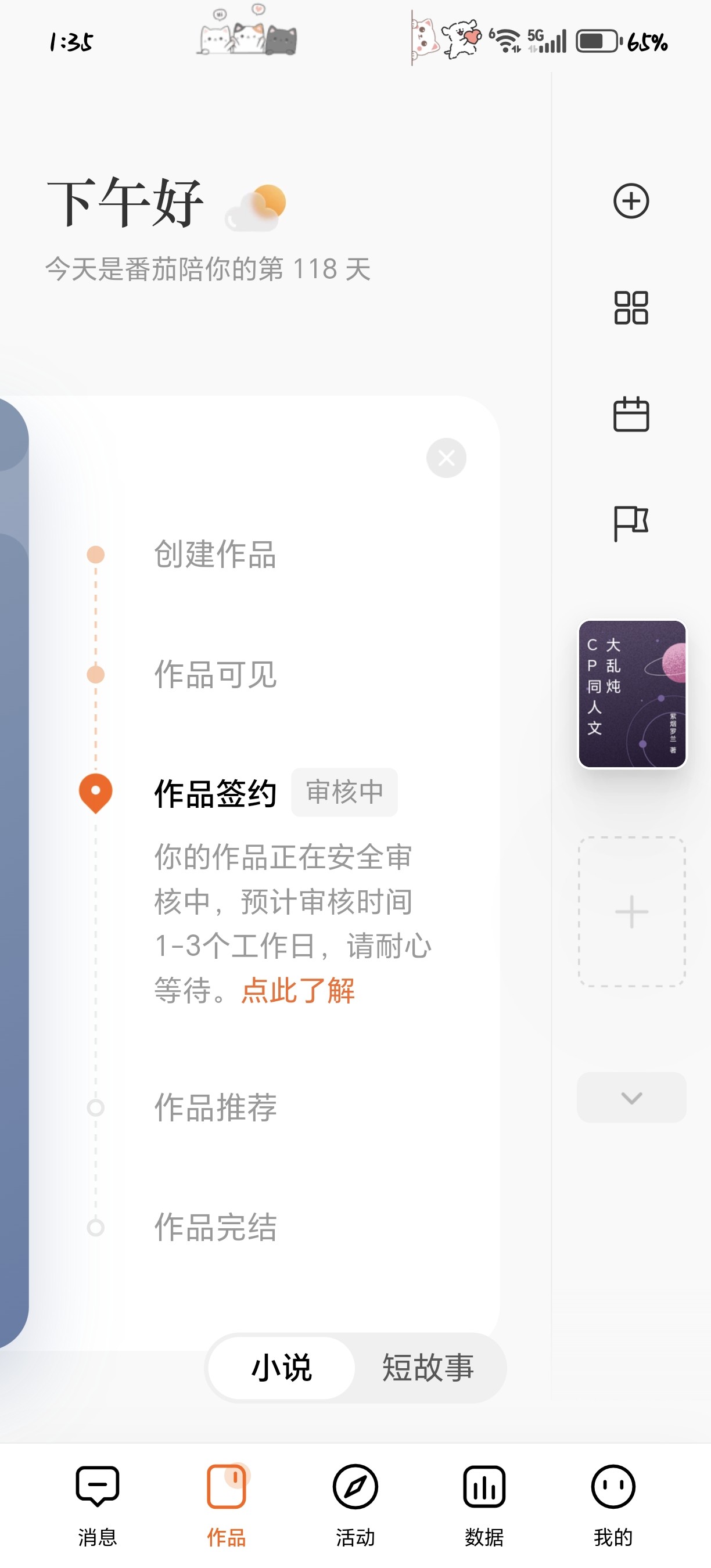
Task: Switch to 短故事 short story mode
Action: (x=428, y=1368)
